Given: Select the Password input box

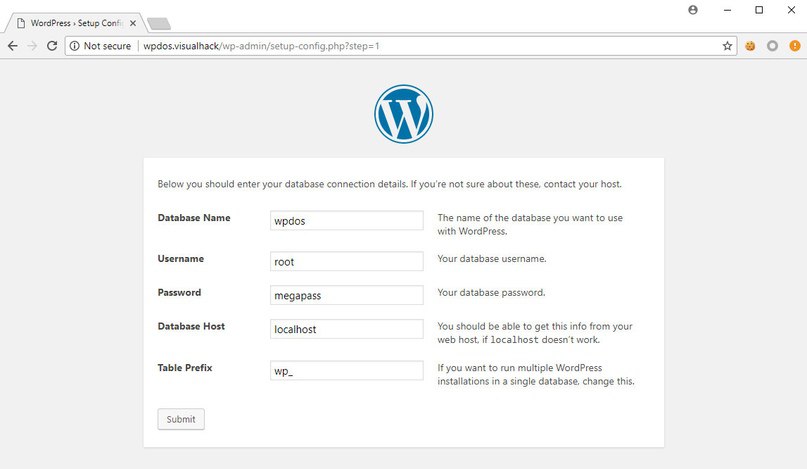Looking at the screenshot, I should coord(347,295).
